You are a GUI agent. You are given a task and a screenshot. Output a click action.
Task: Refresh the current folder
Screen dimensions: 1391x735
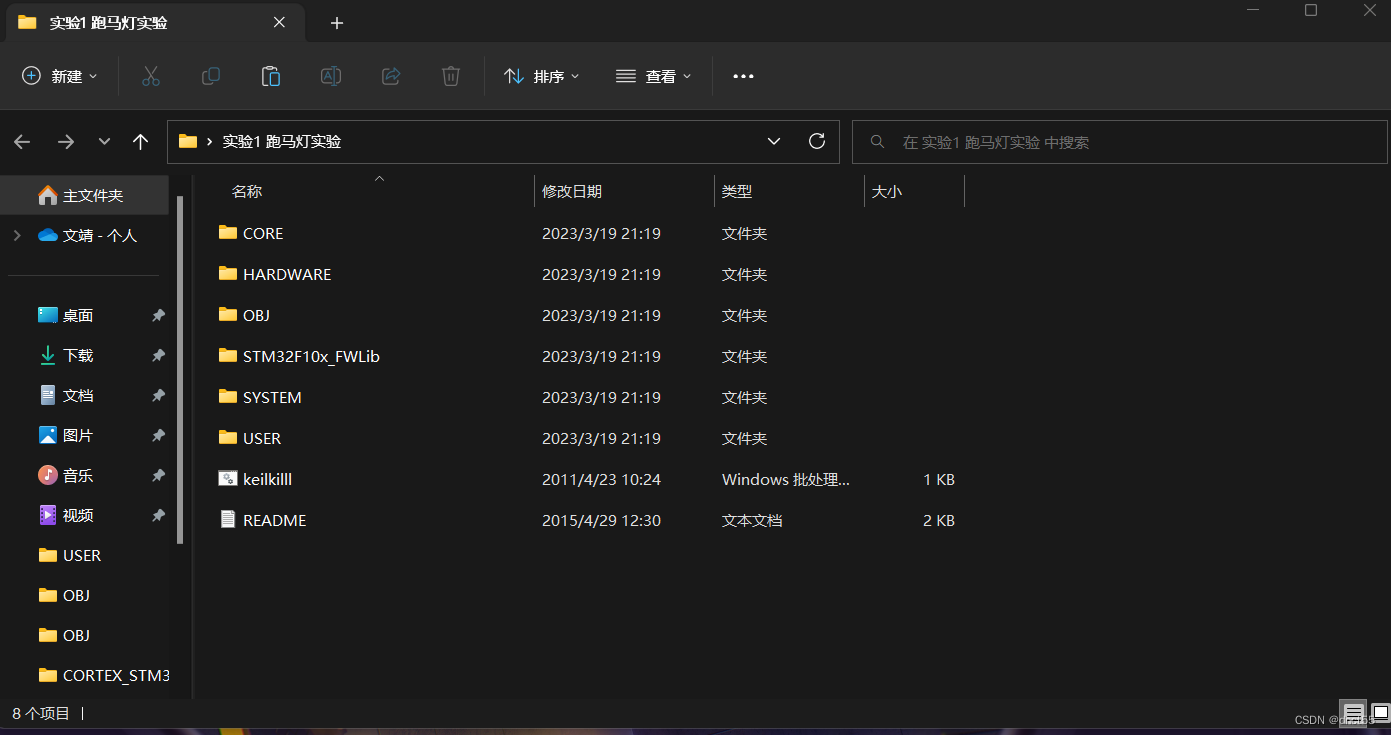tap(817, 141)
